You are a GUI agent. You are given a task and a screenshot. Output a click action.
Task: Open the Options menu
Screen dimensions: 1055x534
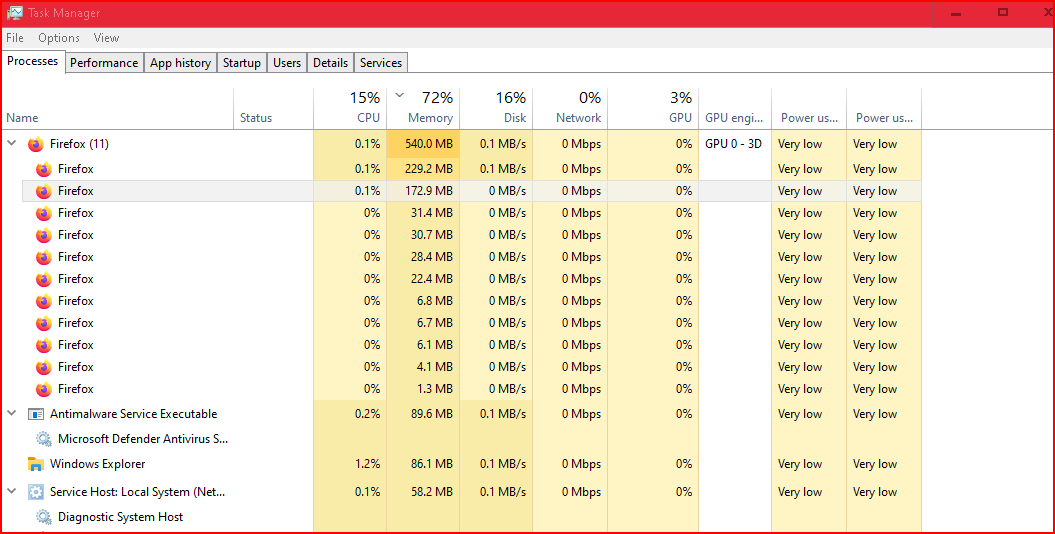[59, 38]
